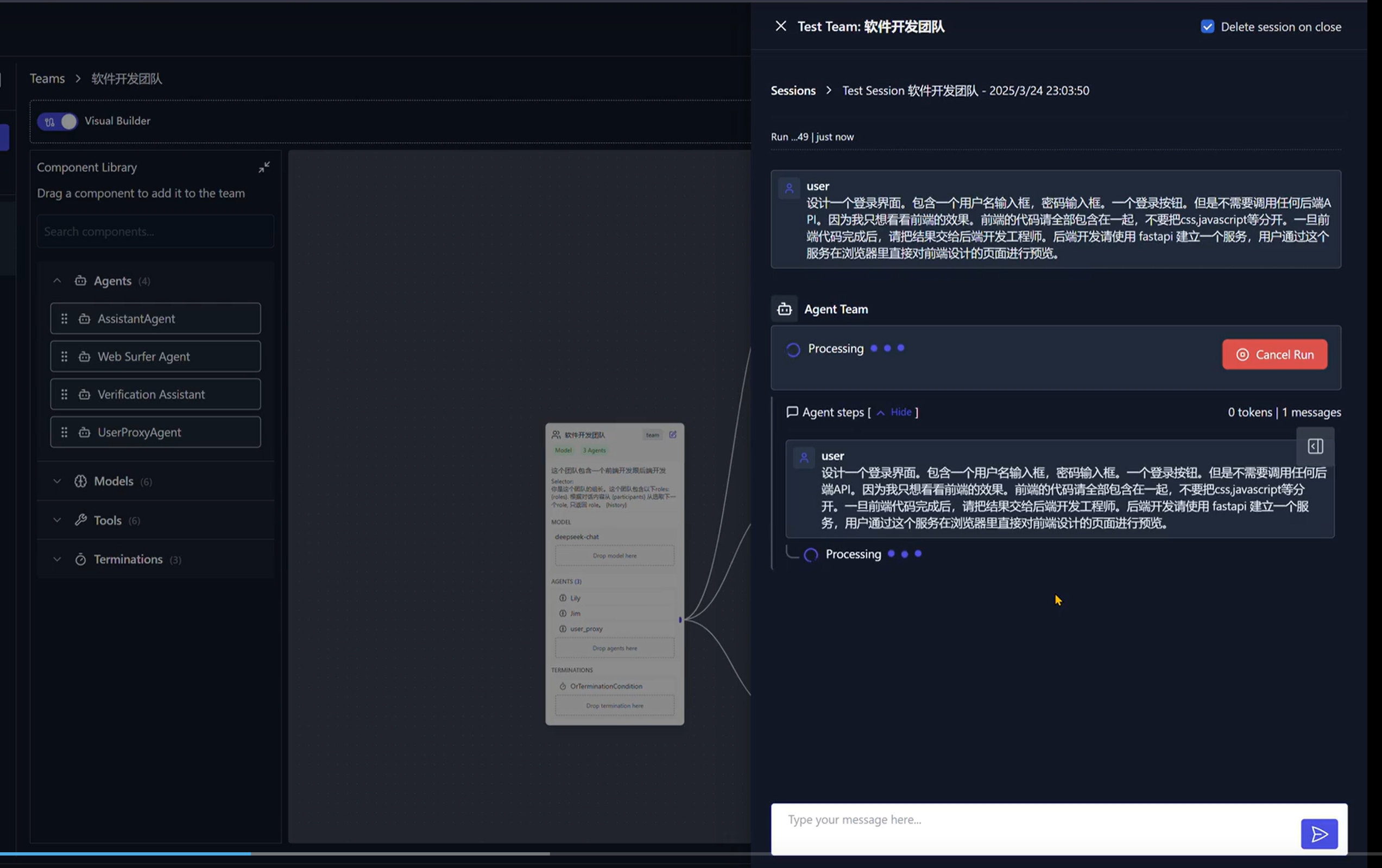Toggle the Visual Builder switch

pyautogui.click(x=58, y=121)
